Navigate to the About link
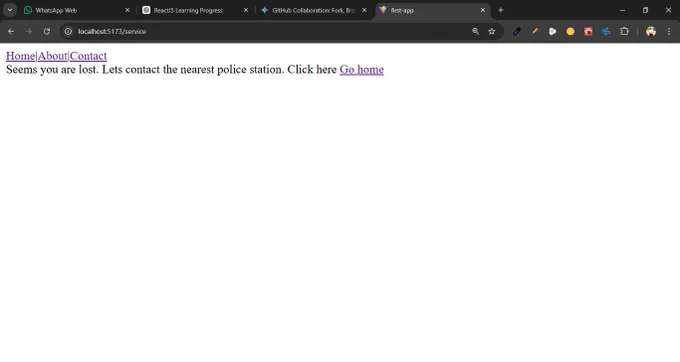 (x=52, y=56)
